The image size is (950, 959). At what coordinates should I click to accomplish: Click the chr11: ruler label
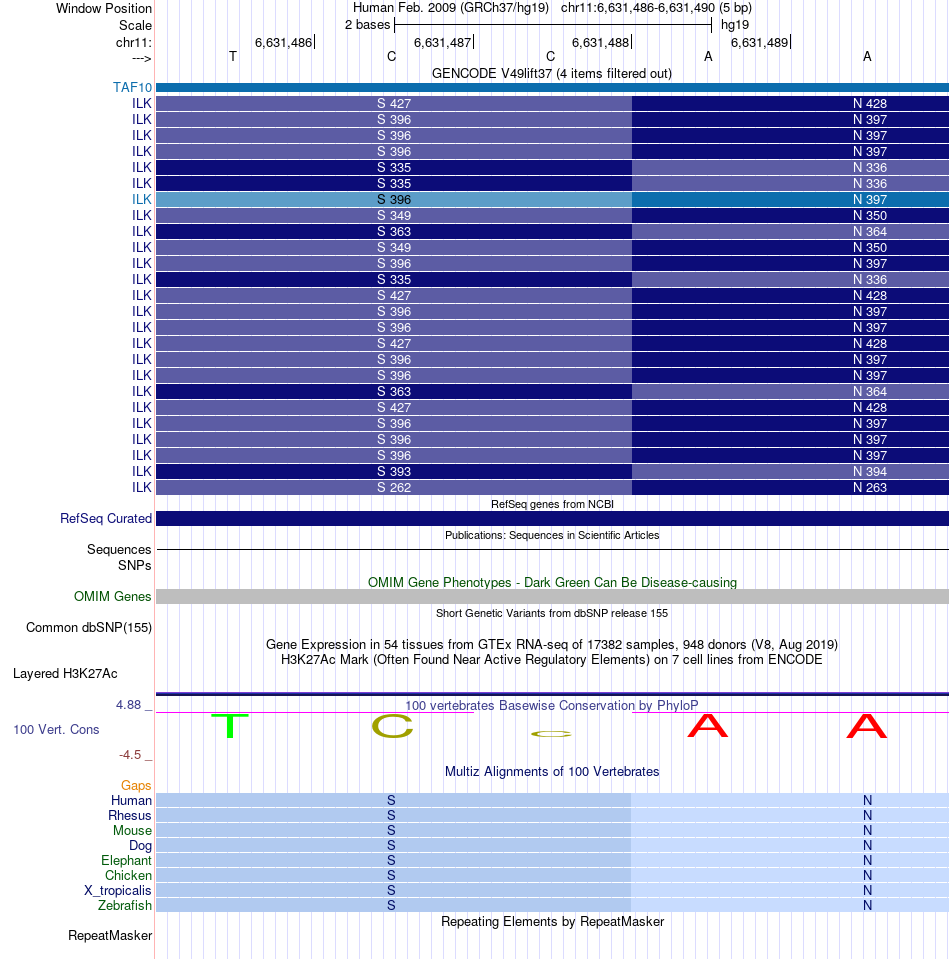[x=134, y=42]
